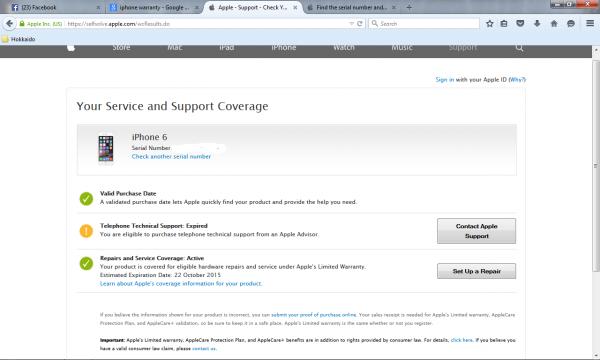Reload the page with the refresh icon

coord(360,24)
